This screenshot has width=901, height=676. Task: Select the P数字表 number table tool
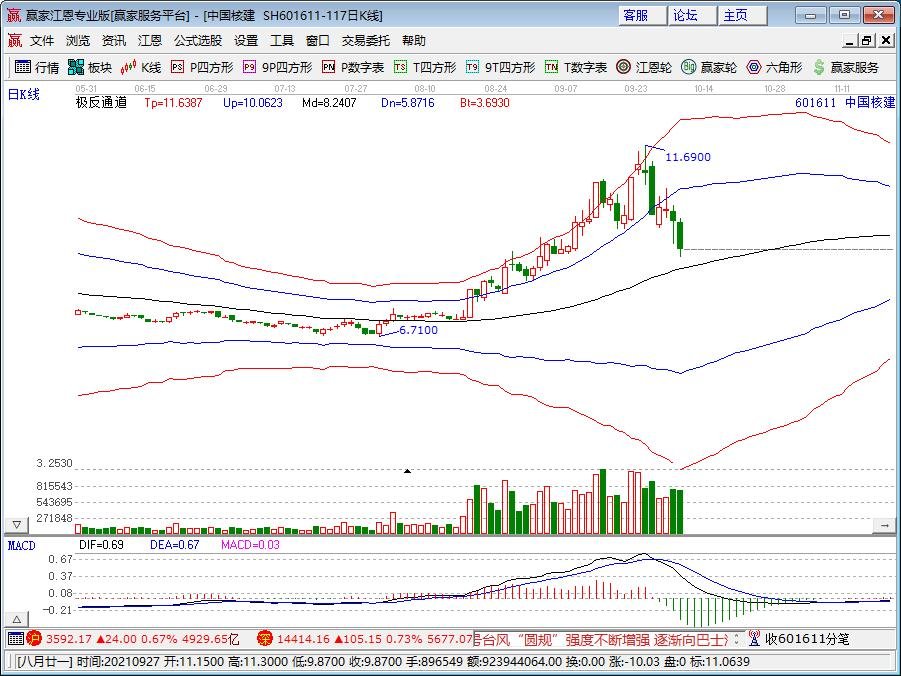[353, 67]
